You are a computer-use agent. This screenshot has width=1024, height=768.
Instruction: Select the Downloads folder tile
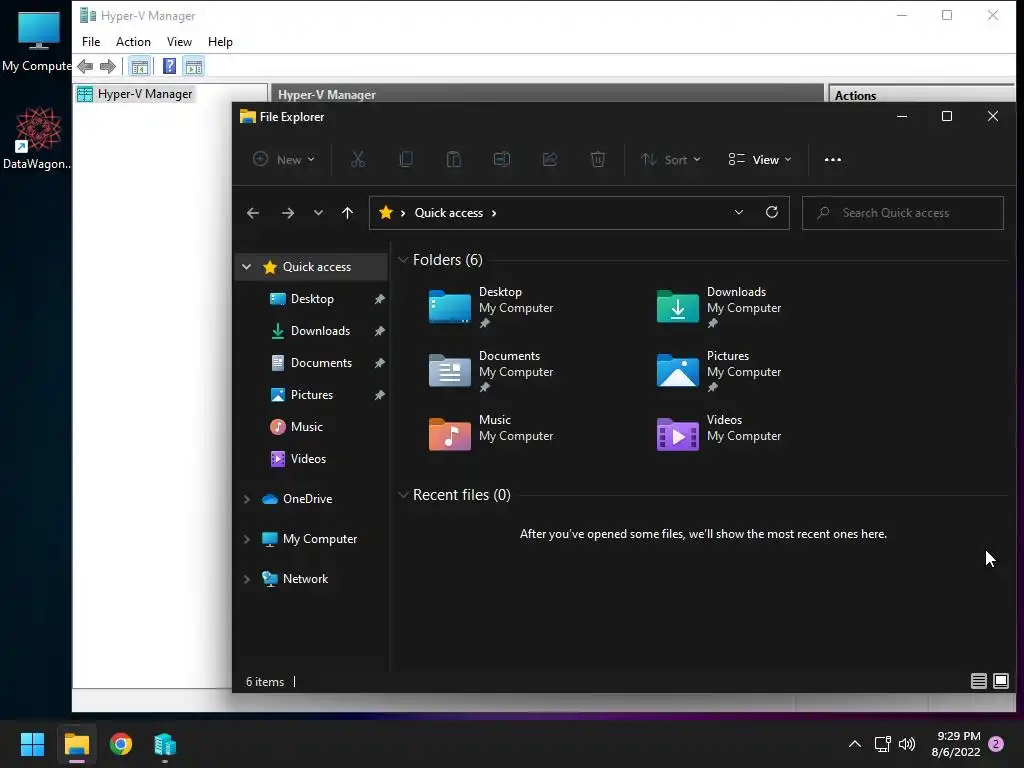tap(719, 307)
